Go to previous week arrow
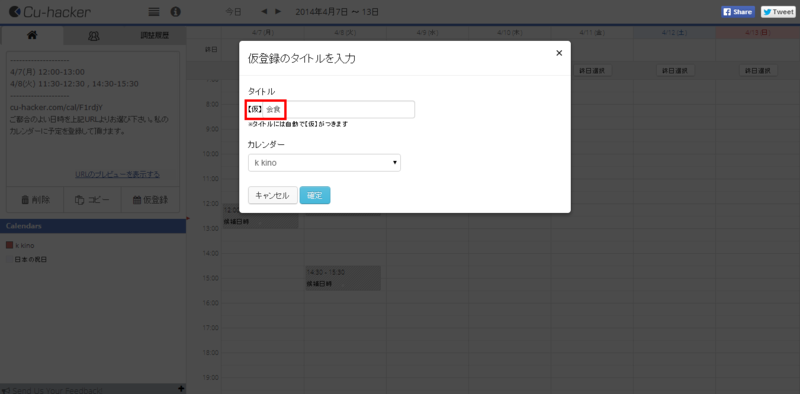The image size is (800, 394). (264, 11)
